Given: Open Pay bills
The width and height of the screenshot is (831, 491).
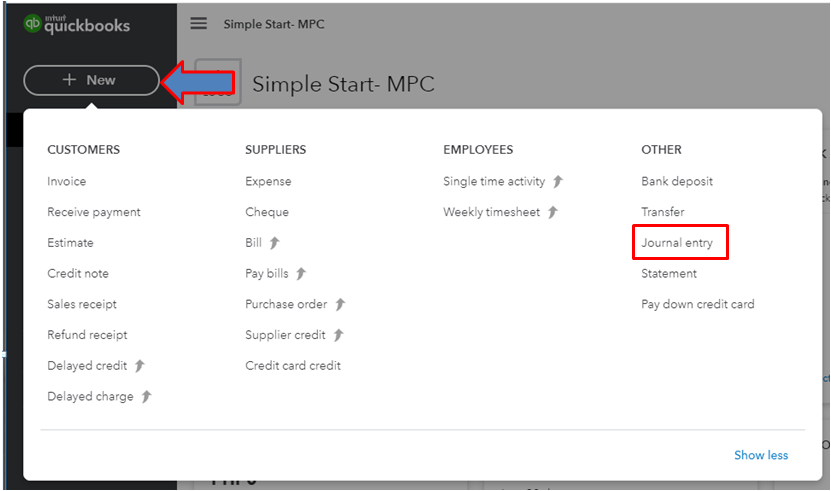Looking at the screenshot, I should [x=267, y=274].
